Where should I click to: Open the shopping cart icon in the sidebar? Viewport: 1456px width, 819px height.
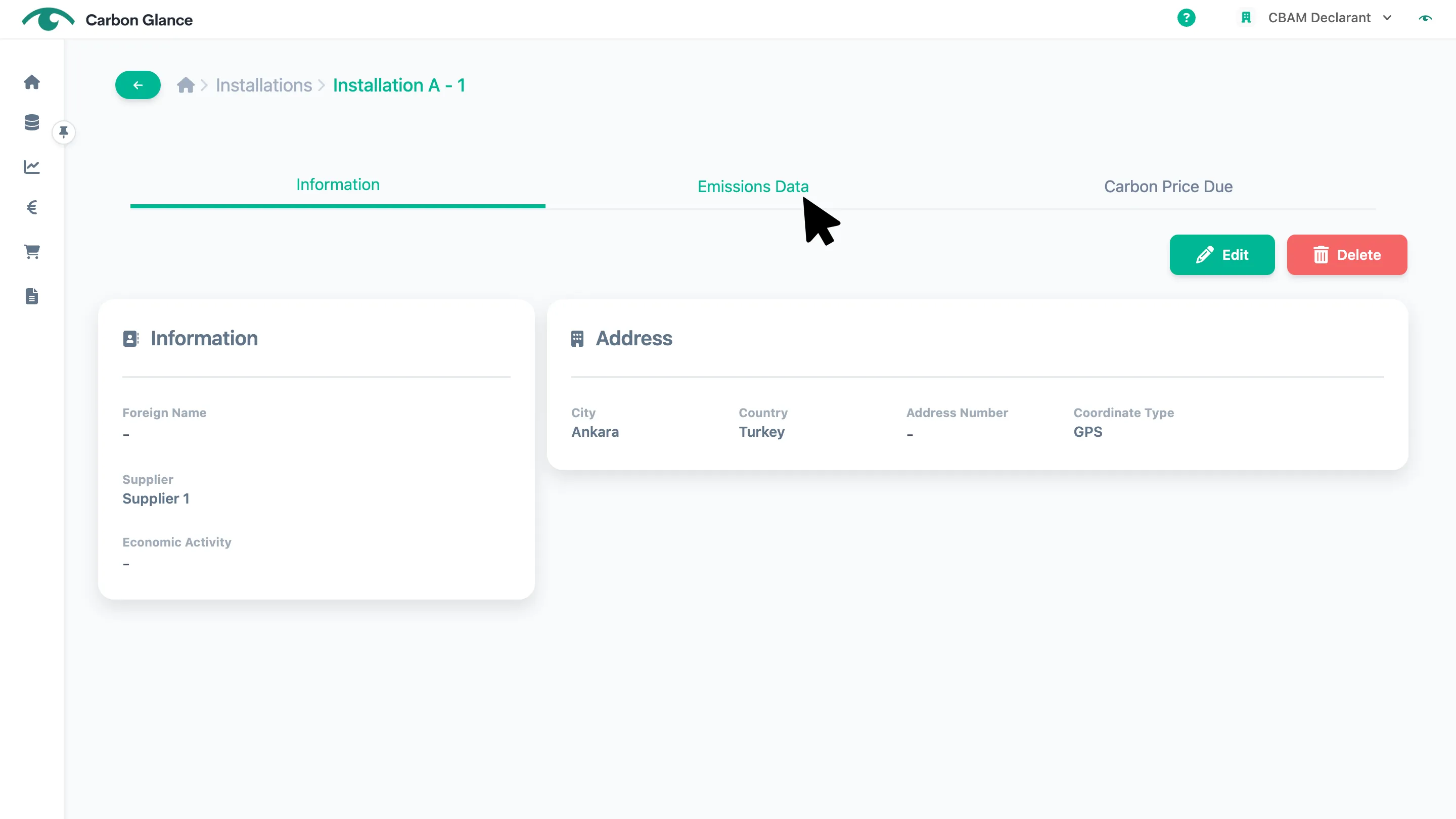point(32,252)
